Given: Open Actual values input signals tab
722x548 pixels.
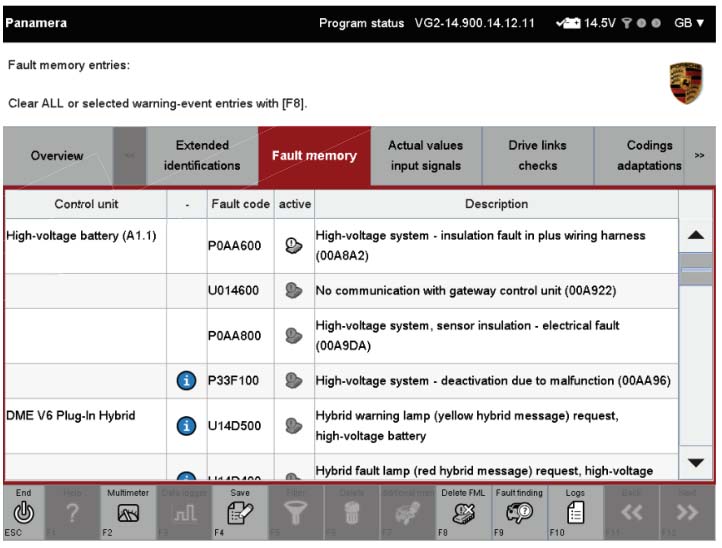Looking at the screenshot, I should tap(426, 155).
